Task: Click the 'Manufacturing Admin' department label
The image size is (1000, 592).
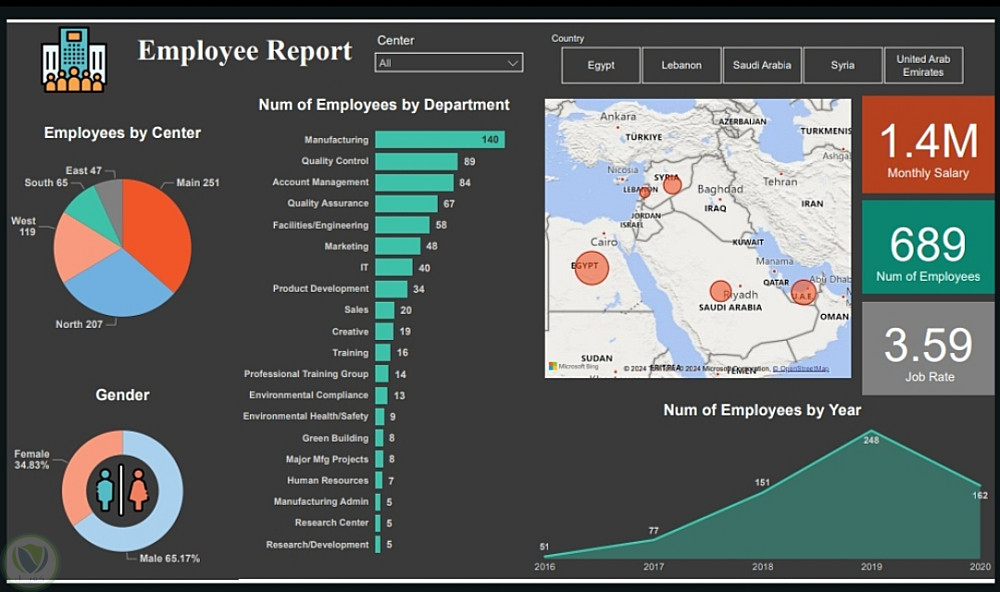Action: point(321,501)
